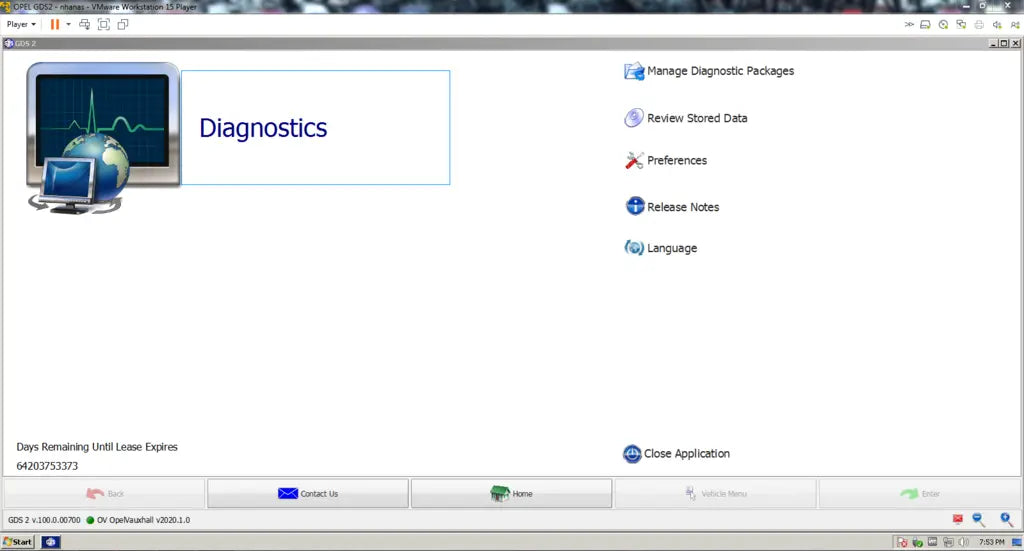Enter VMware full screen mode
Image resolution: width=1024 pixels, height=551 pixels.
(x=104, y=24)
